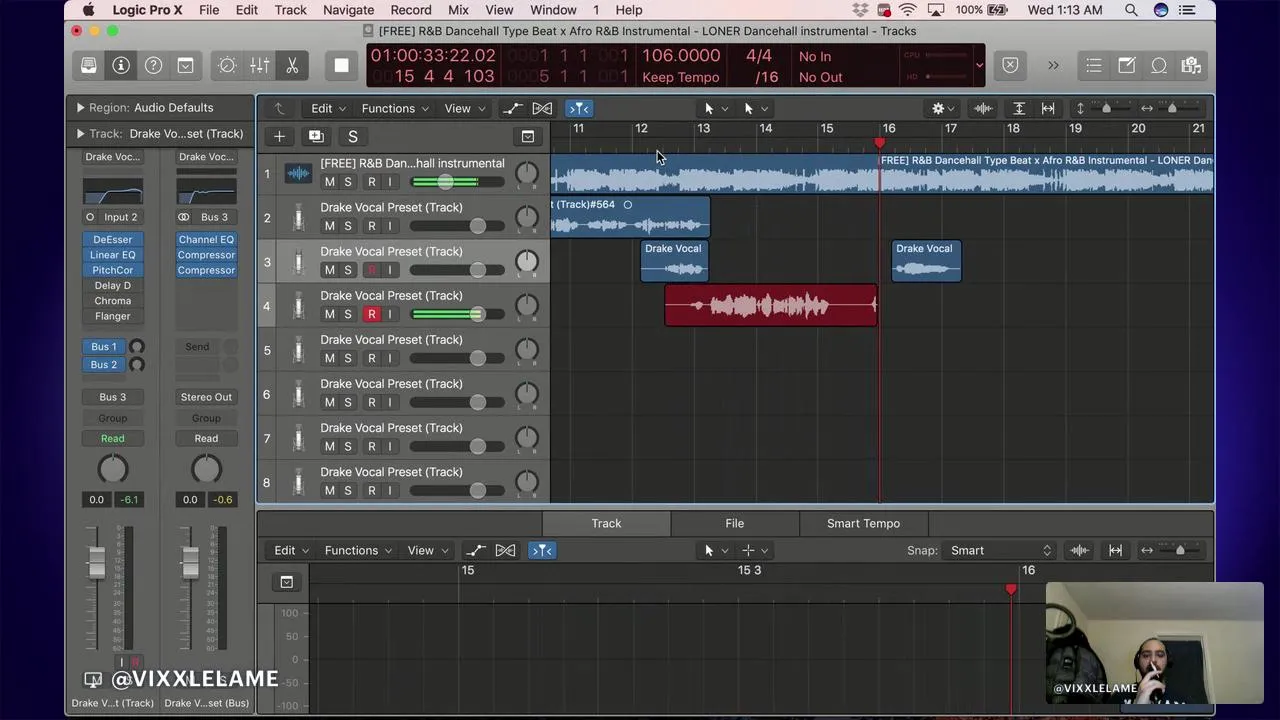Record-enable track 3 Drake Vocal Preset
This screenshot has width=1280, height=720.
371,270
